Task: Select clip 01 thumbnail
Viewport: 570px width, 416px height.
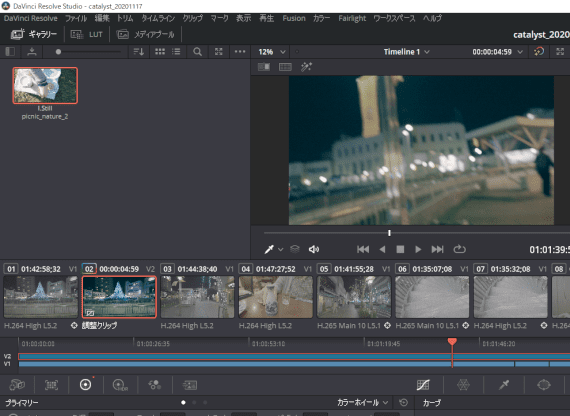Action: (x=41, y=297)
